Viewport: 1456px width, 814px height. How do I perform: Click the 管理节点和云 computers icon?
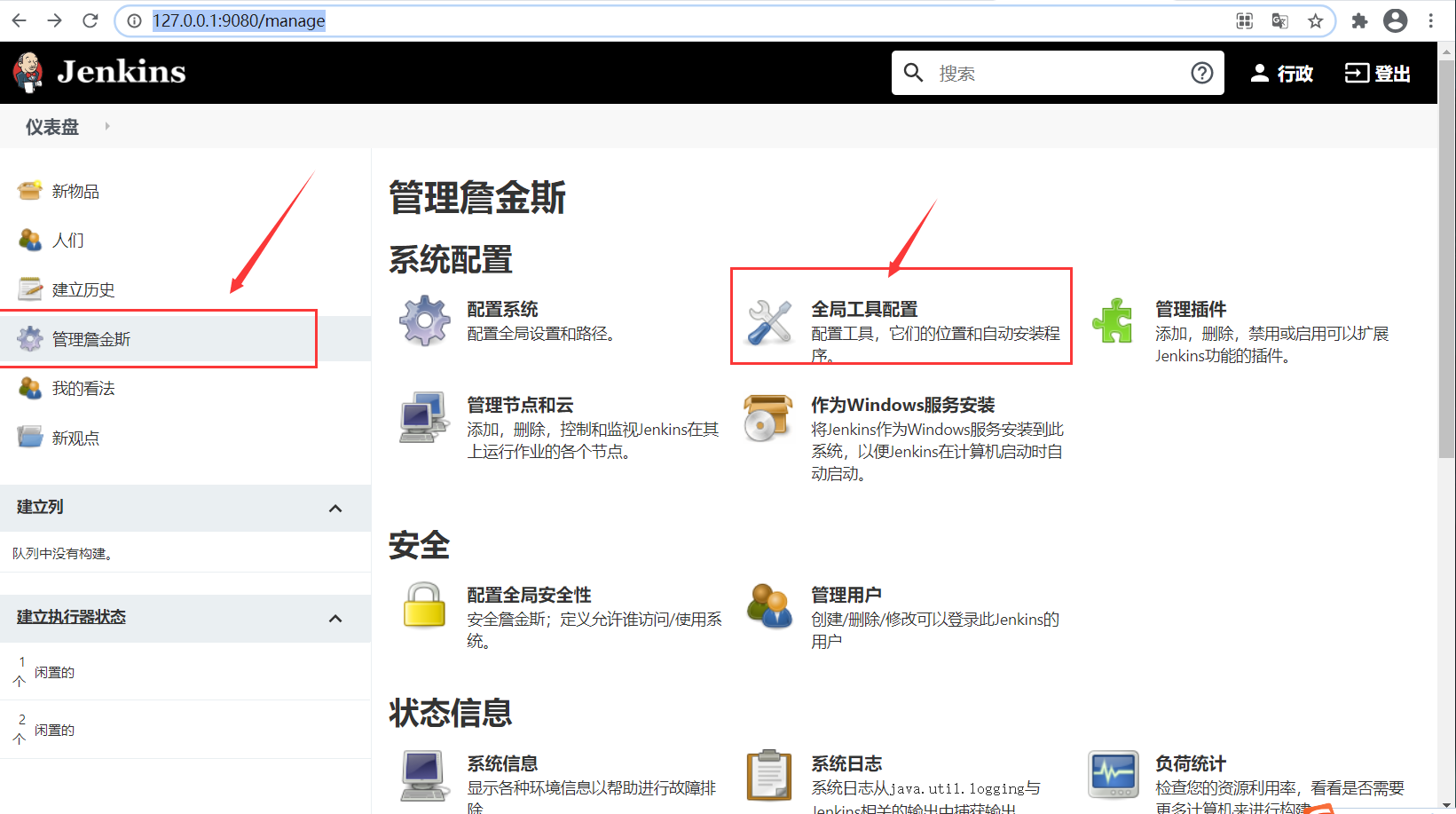[423, 416]
